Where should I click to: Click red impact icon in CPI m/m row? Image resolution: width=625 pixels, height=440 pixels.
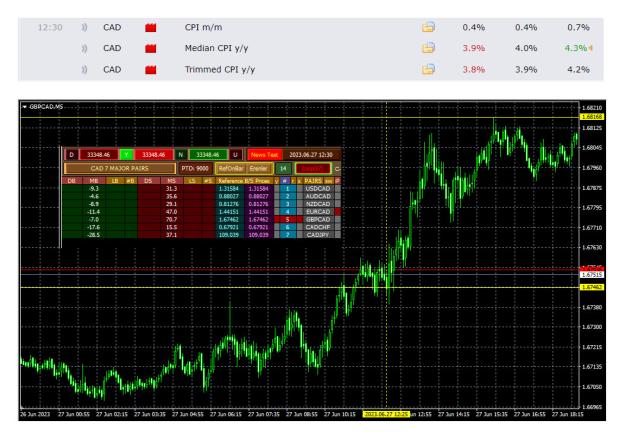150,28
